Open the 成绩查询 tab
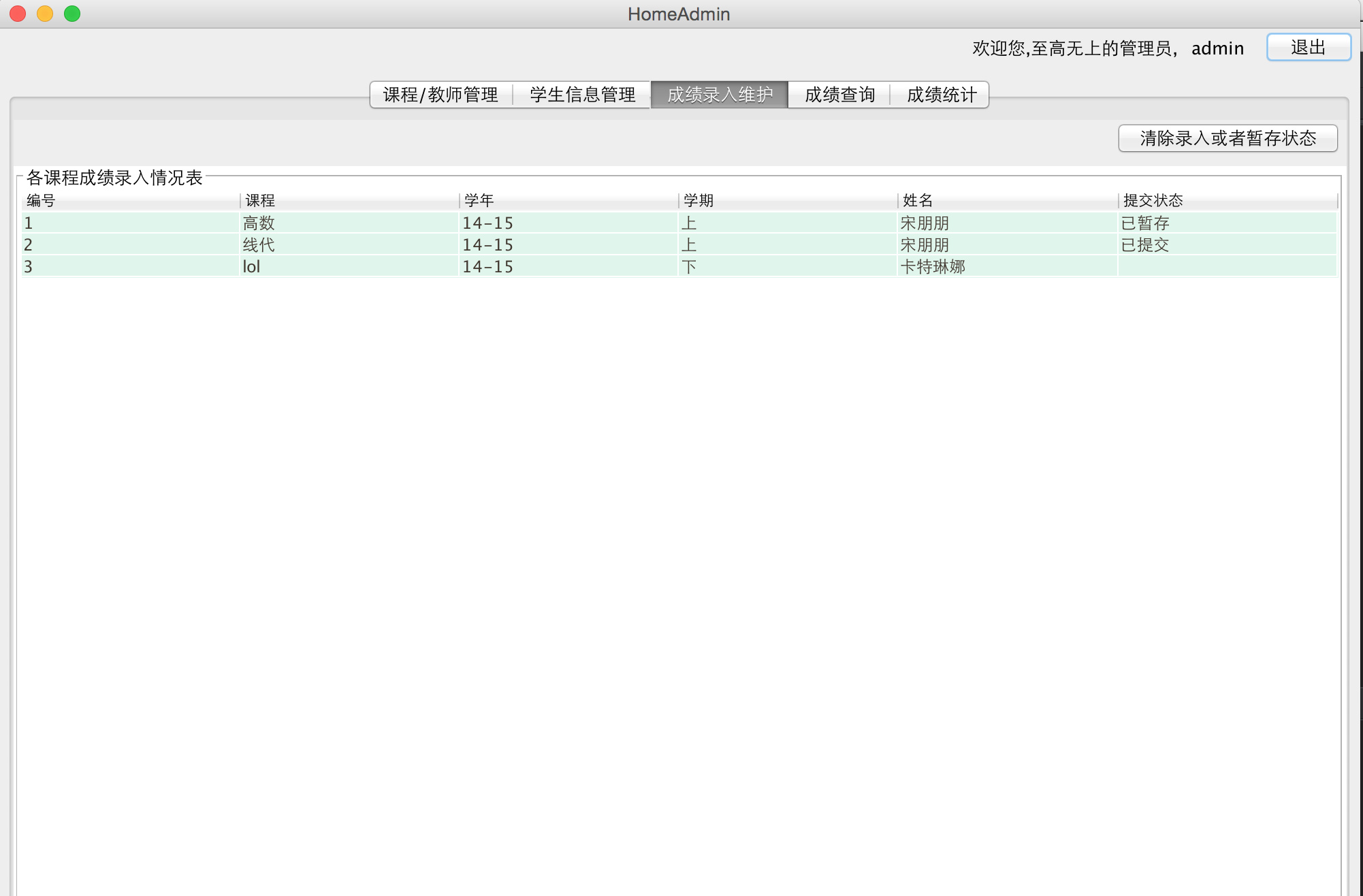1363x896 pixels. click(x=839, y=95)
